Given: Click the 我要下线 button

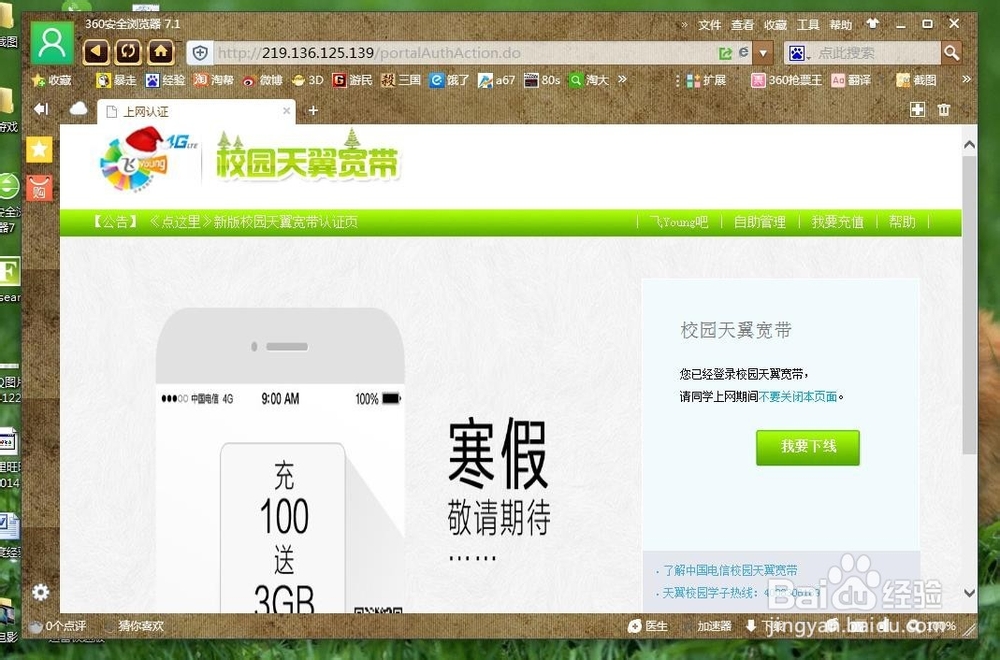Looking at the screenshot, I should 807,447.
